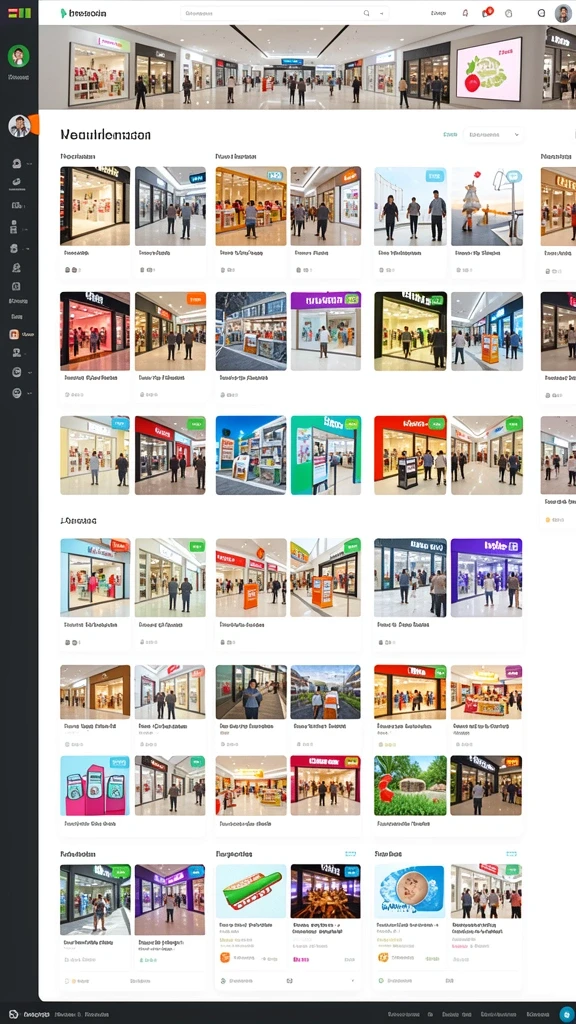Open the hot dog product thumbnail
Viewport: 576px width, 1024px height.
point(251,891)
